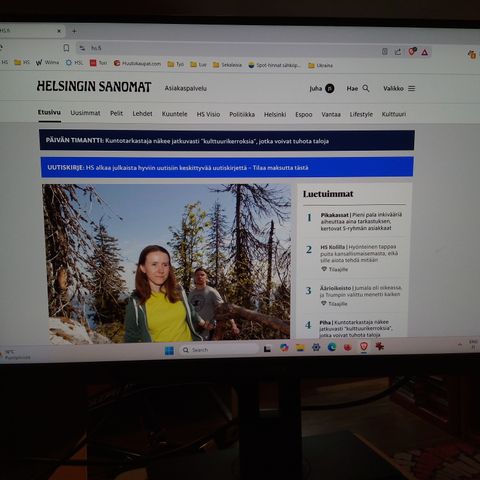
Task: Open Brave Rewards triangle icon
Action: (x=425, y=52)
